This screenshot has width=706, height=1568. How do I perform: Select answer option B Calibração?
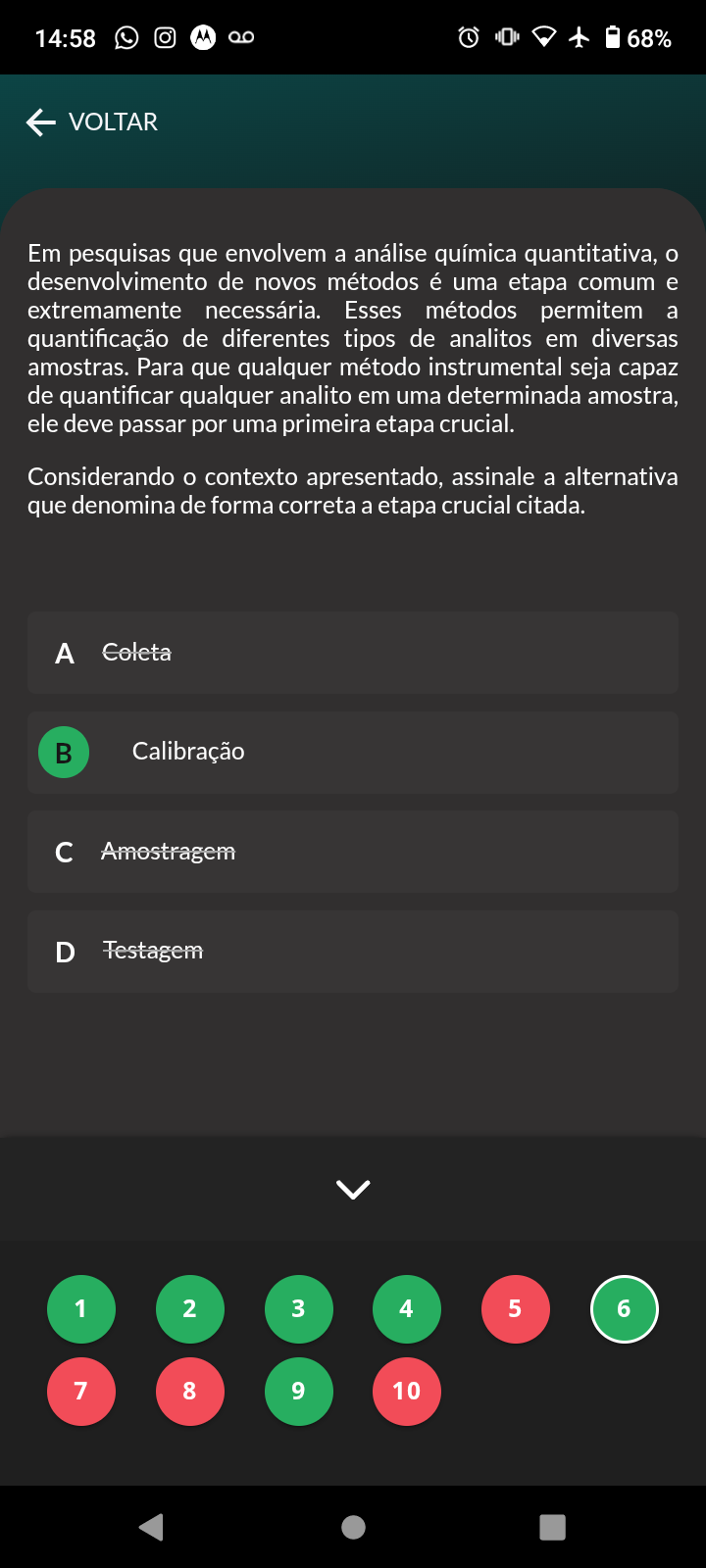[x=353, y=753]
